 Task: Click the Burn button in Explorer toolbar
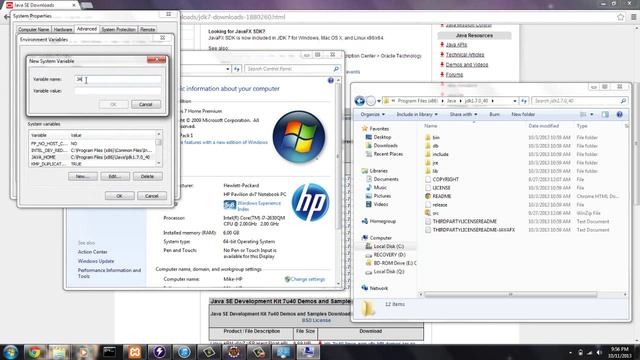[494, 115]
